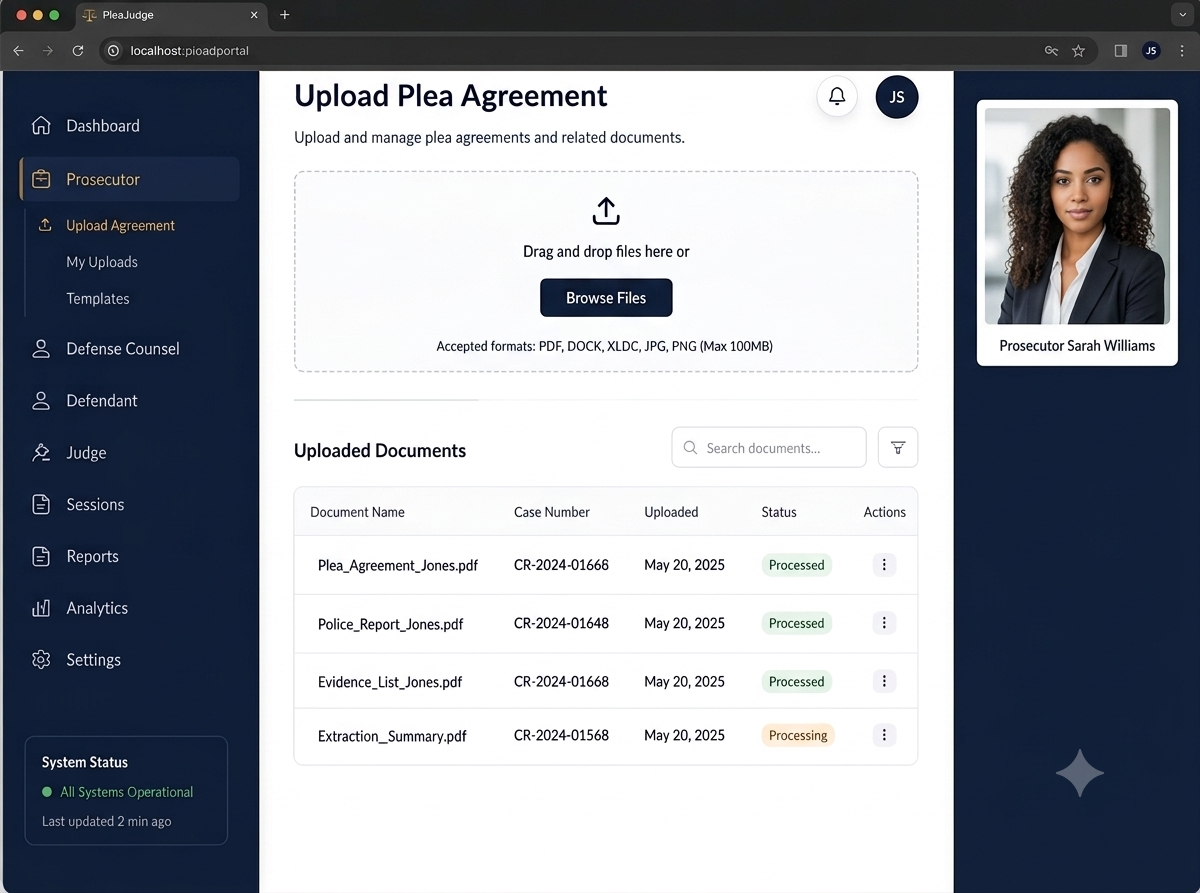
Task: Click Processed status badge for Plea_Agreement_Jones.pdf
Action: (796, 565)
